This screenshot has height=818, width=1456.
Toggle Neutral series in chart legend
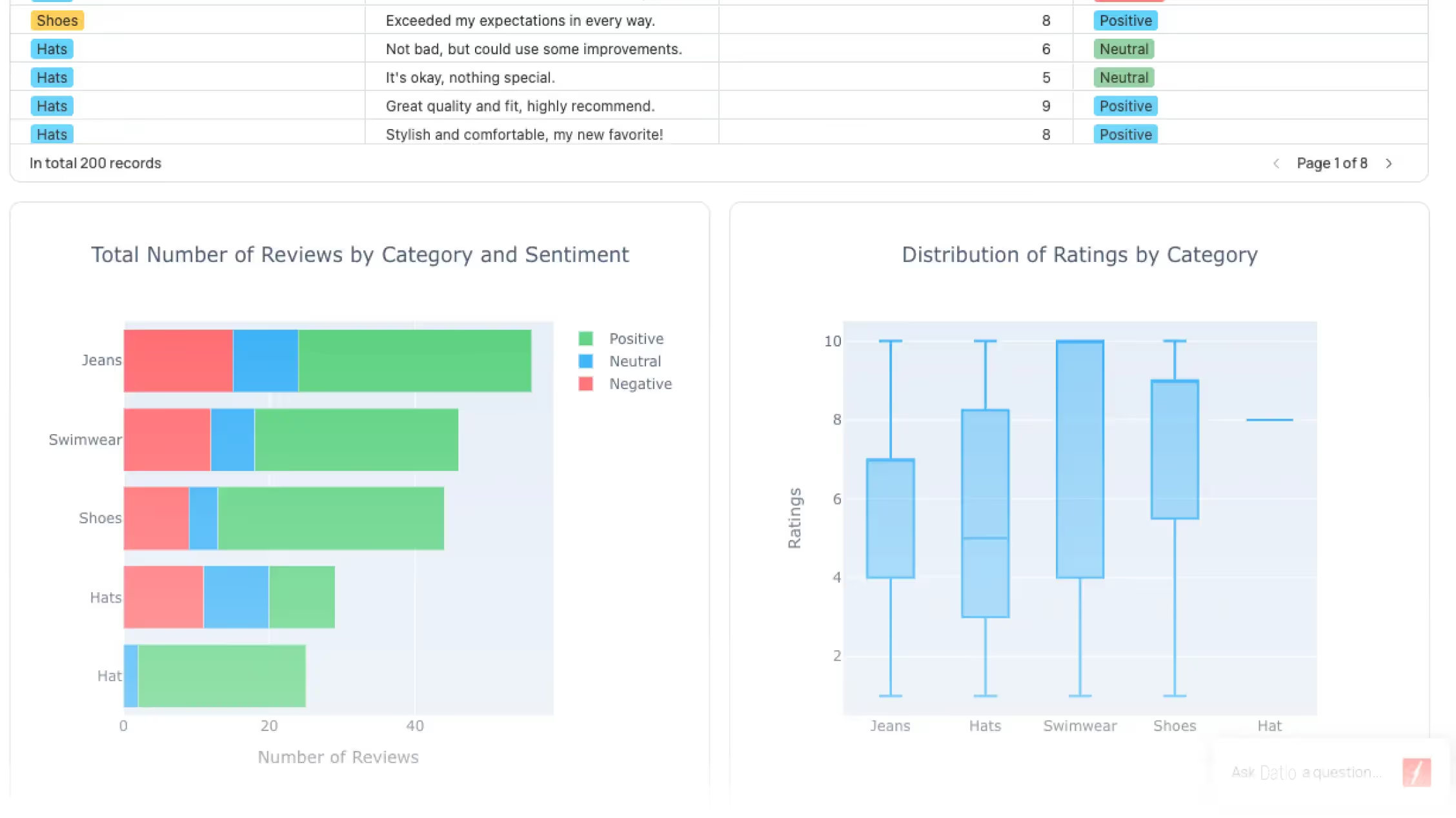click(x=620, y=361)
